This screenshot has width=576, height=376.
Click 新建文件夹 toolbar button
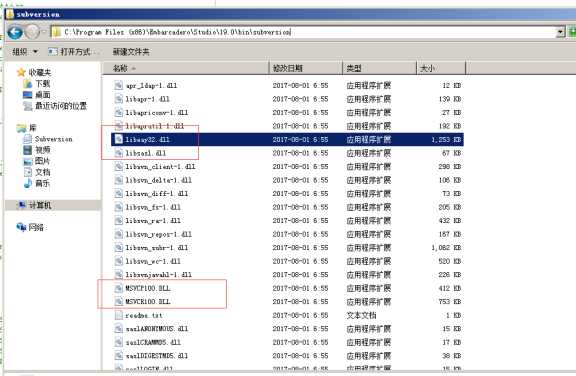[x=131, y=52]
